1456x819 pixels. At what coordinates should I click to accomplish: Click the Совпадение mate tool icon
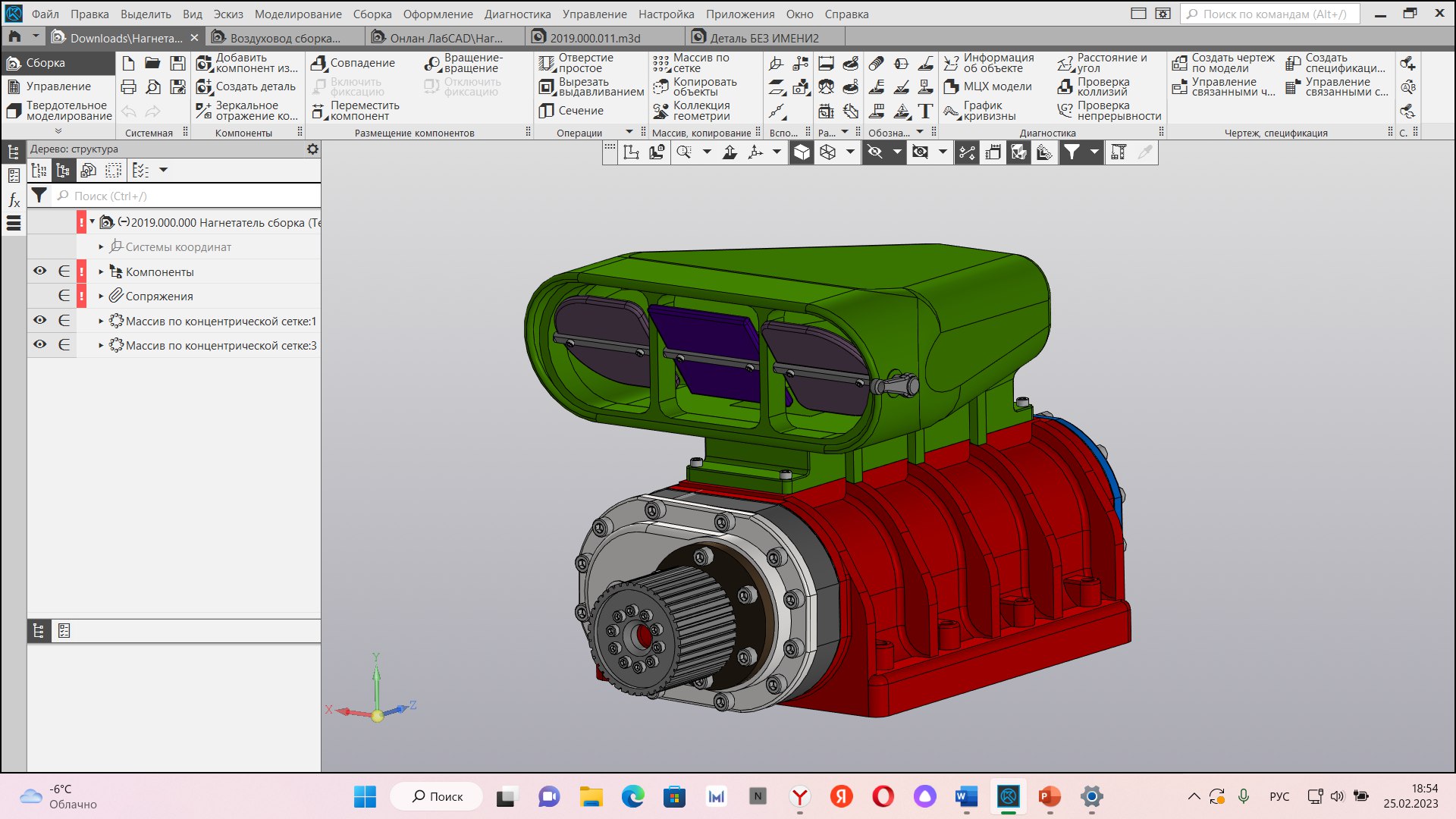(x=319, y=63)
